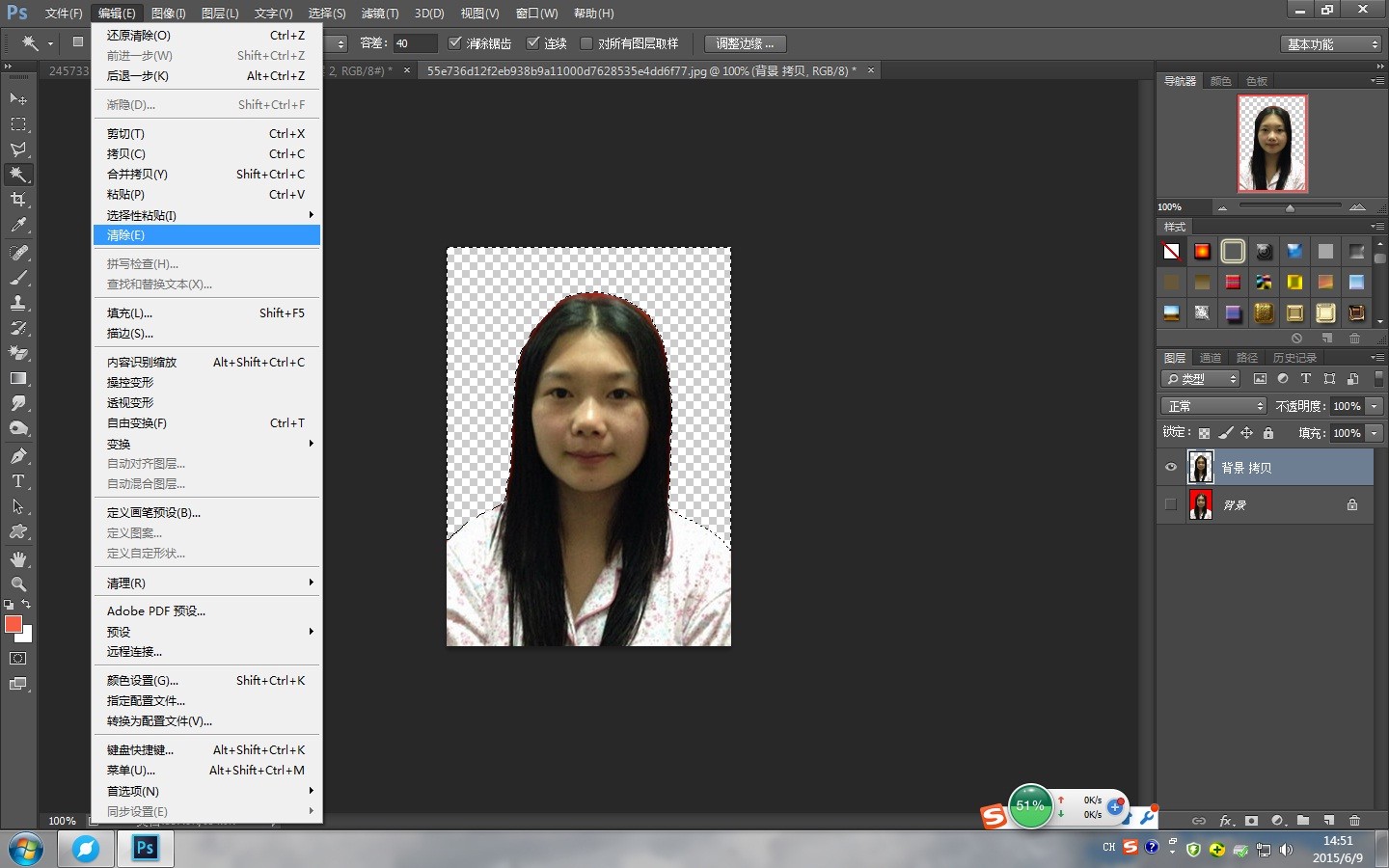1389x868 pixels.
Task: Click the foreground red color swatch
Action: (14, 625)
